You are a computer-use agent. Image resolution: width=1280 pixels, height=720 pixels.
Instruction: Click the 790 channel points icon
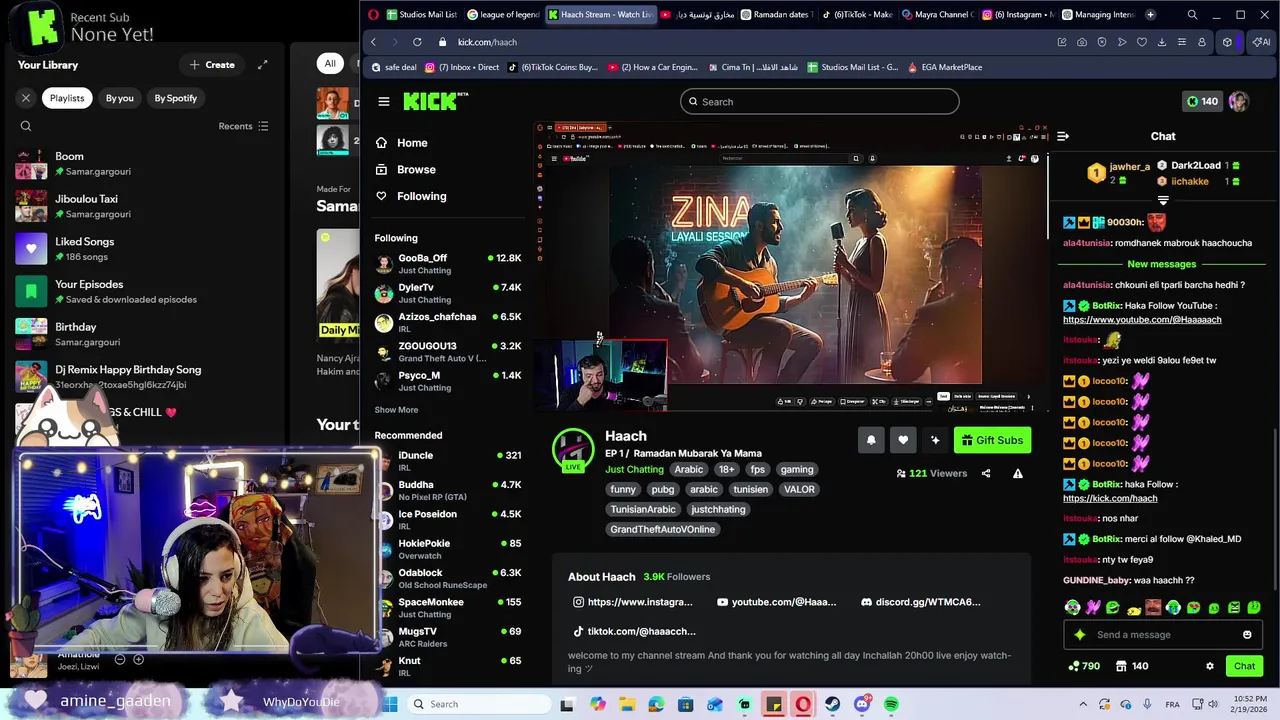1084,666
